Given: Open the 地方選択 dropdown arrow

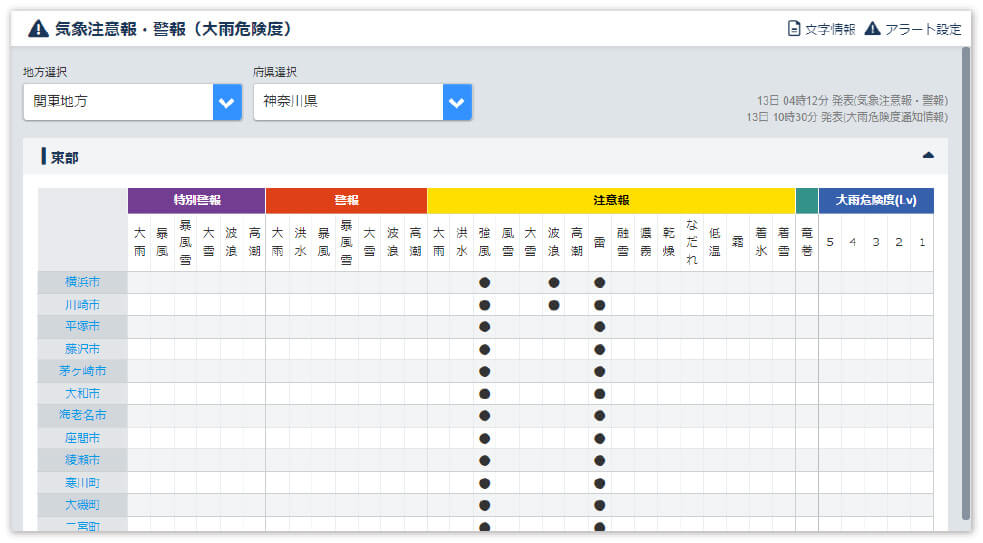Looking at the screenshot, I should point(227,102).
